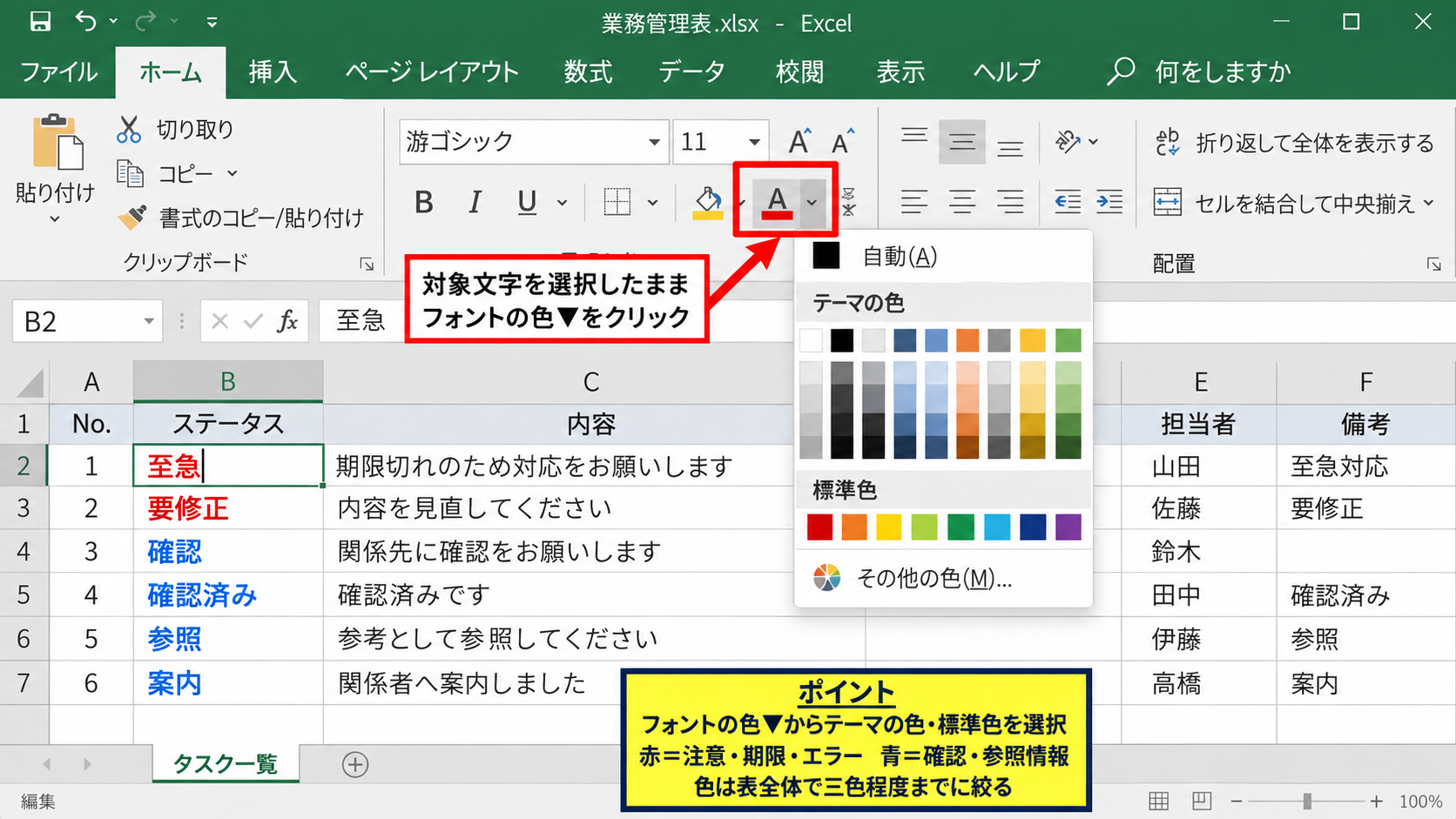Click 折り返して全体を表示する wrap text button
The height and width of the screenshot is (819, 1456).
tap(1294, 143)
